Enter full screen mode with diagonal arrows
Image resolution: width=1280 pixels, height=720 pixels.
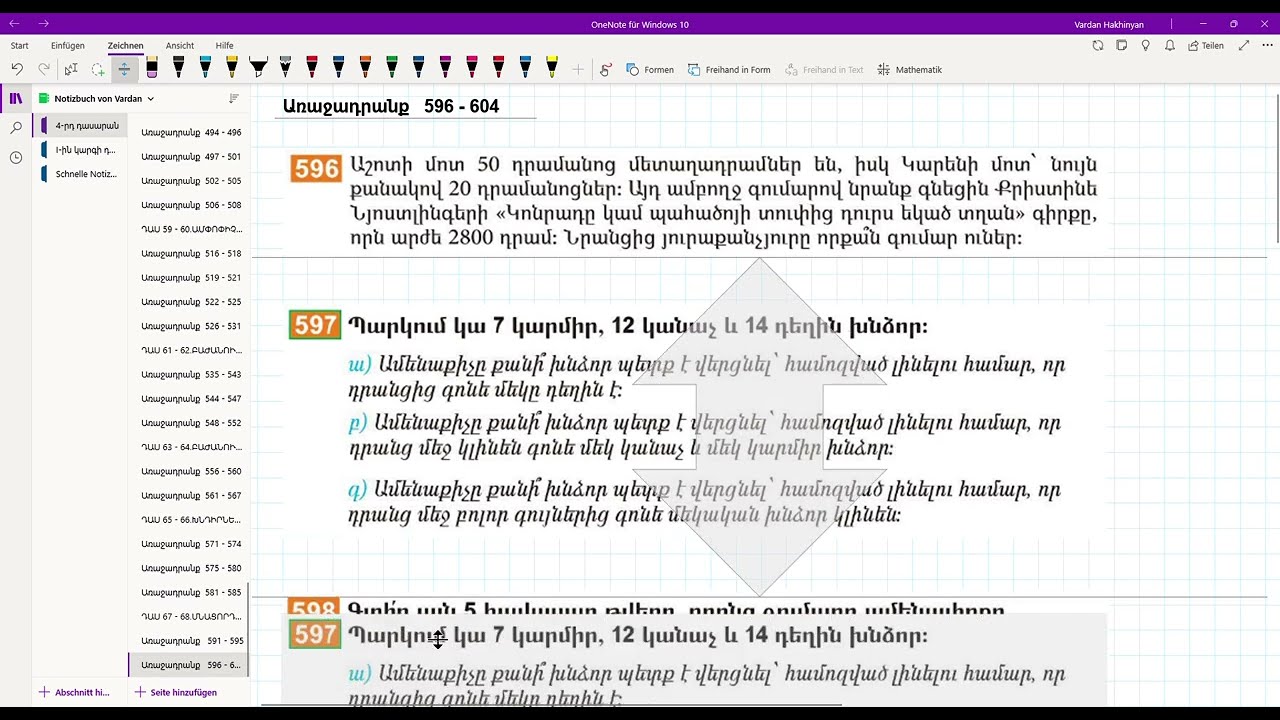point(1244,45)
